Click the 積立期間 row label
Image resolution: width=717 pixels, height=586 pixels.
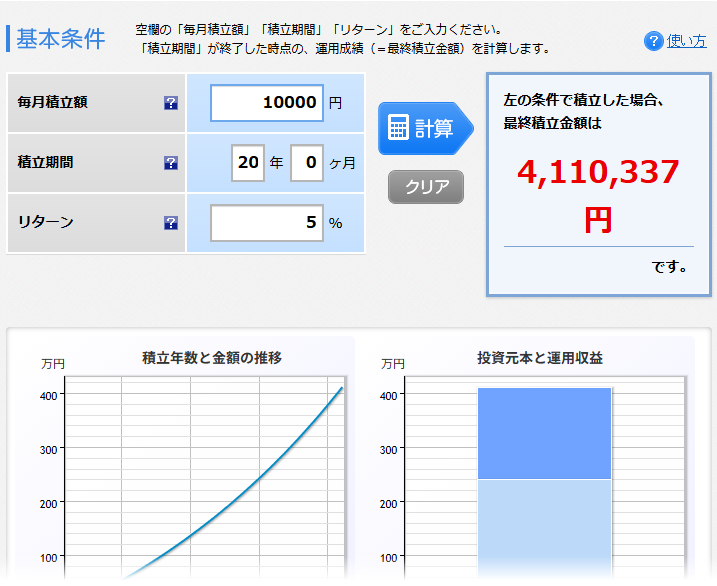[x=46, y=162]
